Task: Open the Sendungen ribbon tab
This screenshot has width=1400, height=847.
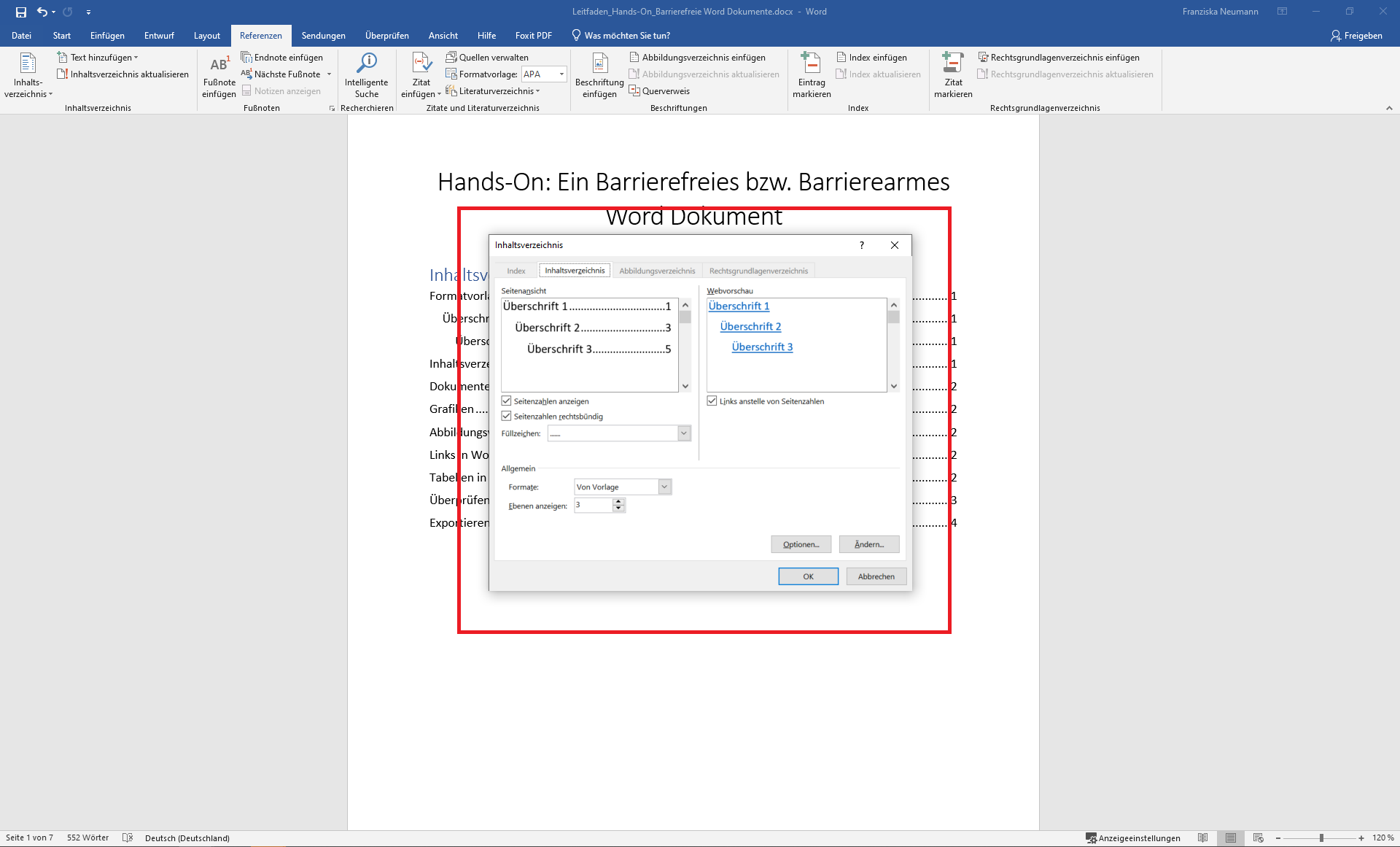Action: [x=323, y=36]
